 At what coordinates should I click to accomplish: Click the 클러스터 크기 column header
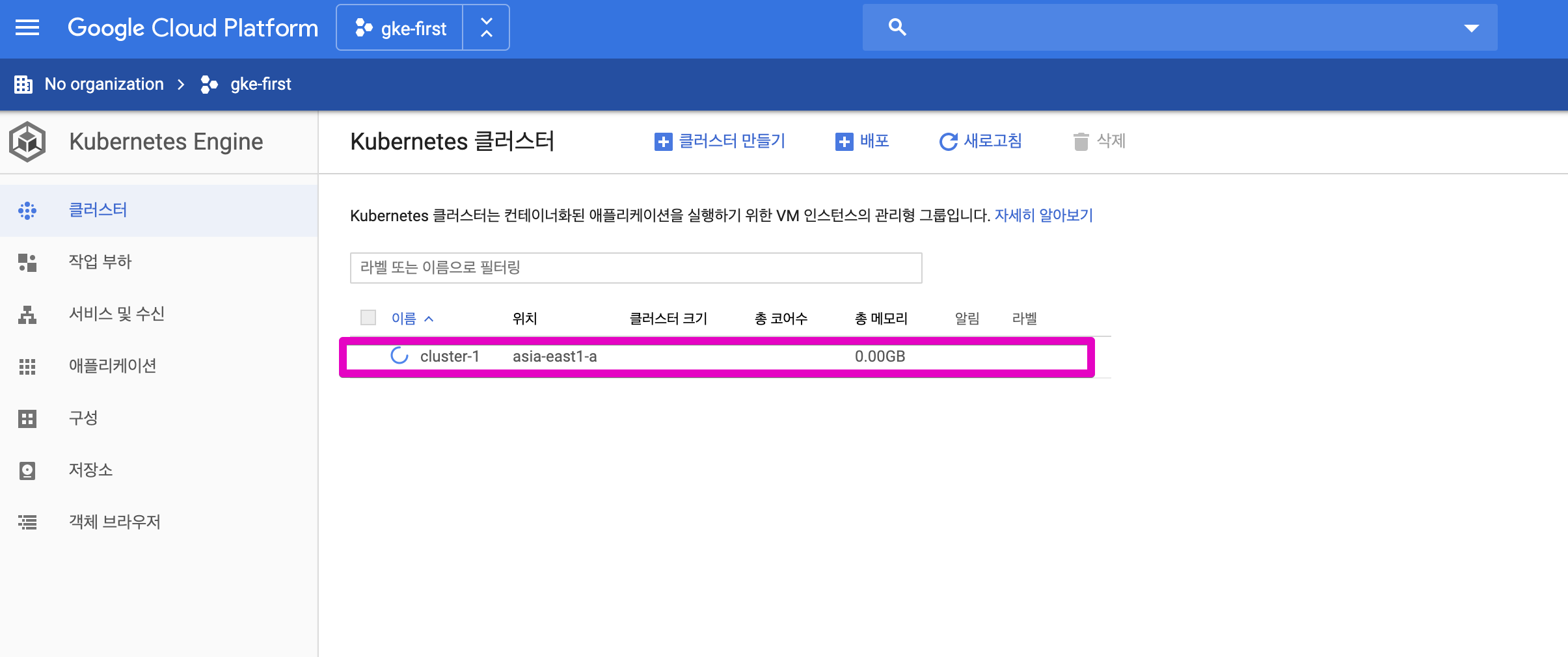tap(668, 319)
